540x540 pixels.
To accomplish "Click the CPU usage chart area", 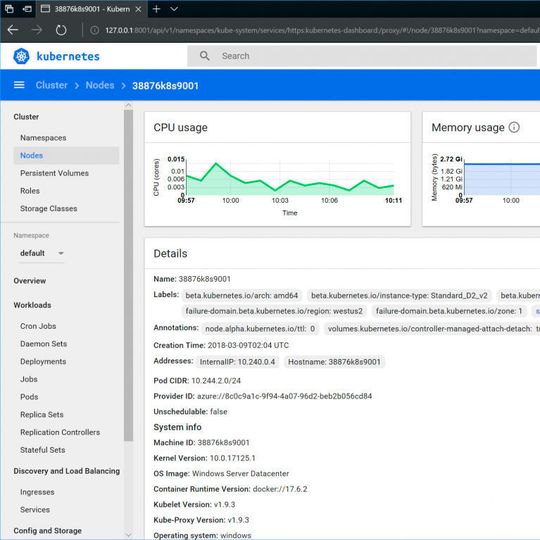I will 290,178.
